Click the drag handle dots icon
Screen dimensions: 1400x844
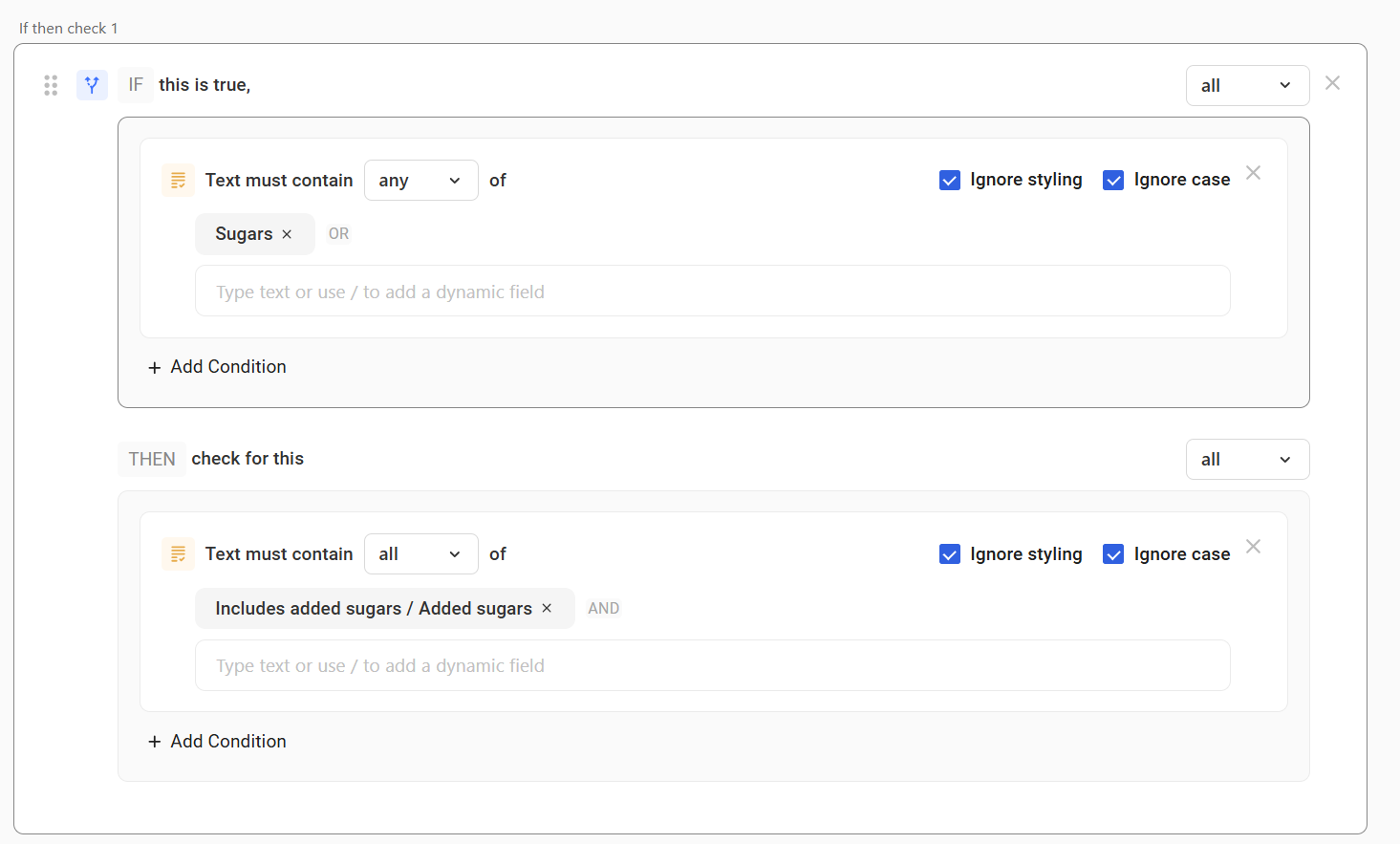[x=51, y=85]
